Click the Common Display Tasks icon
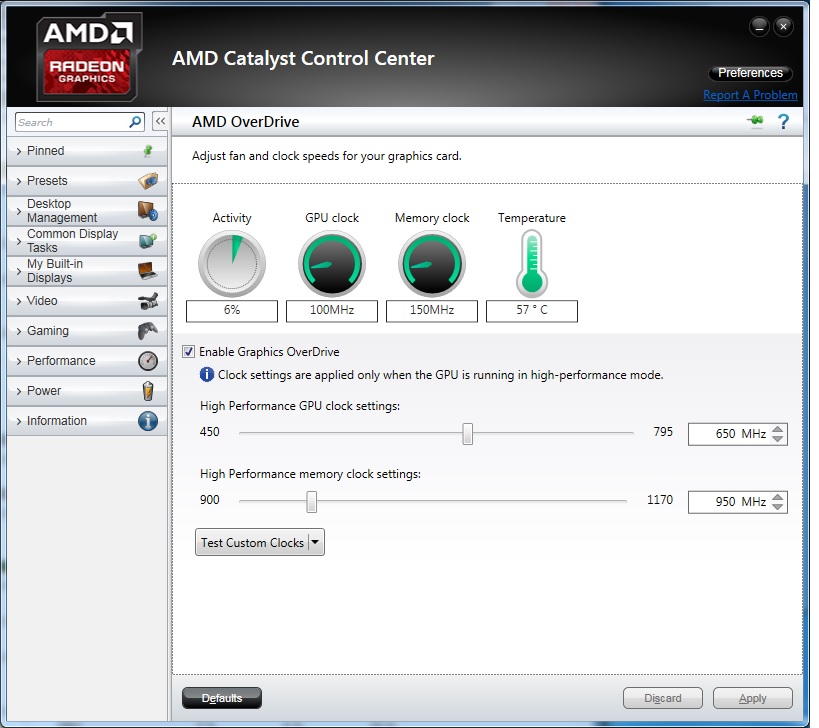Screen dimensions: 819x728 [x=148, y=241]
